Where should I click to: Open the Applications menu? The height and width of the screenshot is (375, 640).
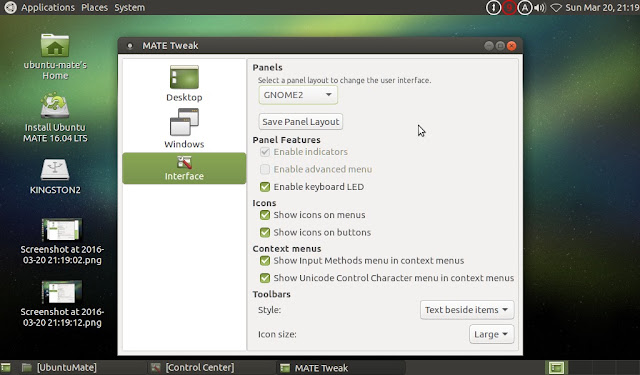(x=48, y=7)
